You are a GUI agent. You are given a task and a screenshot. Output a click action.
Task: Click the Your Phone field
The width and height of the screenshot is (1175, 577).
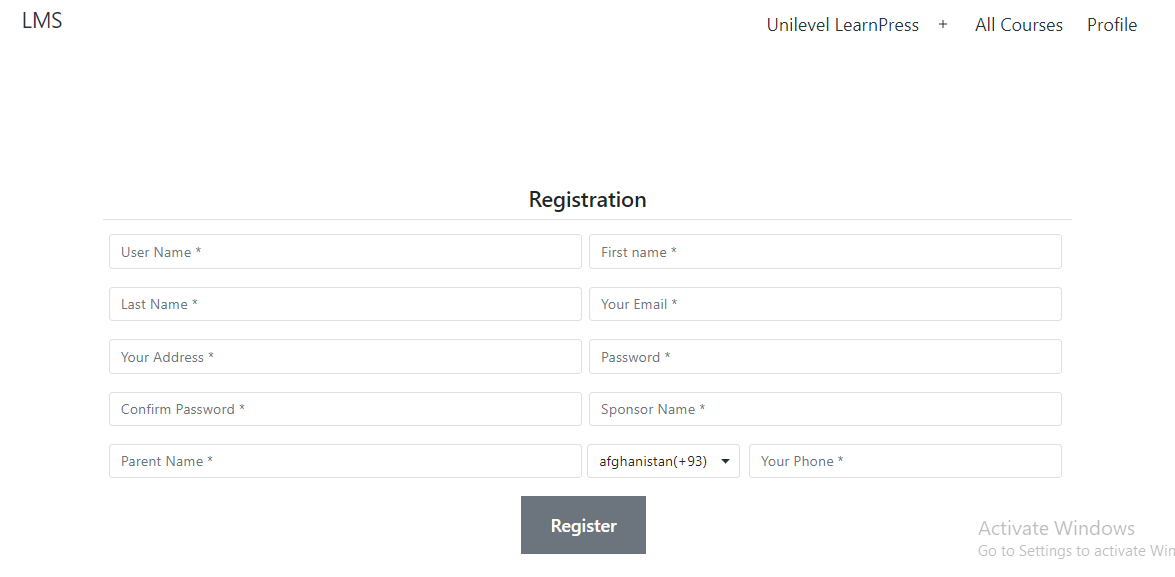[x=905, y=461]
